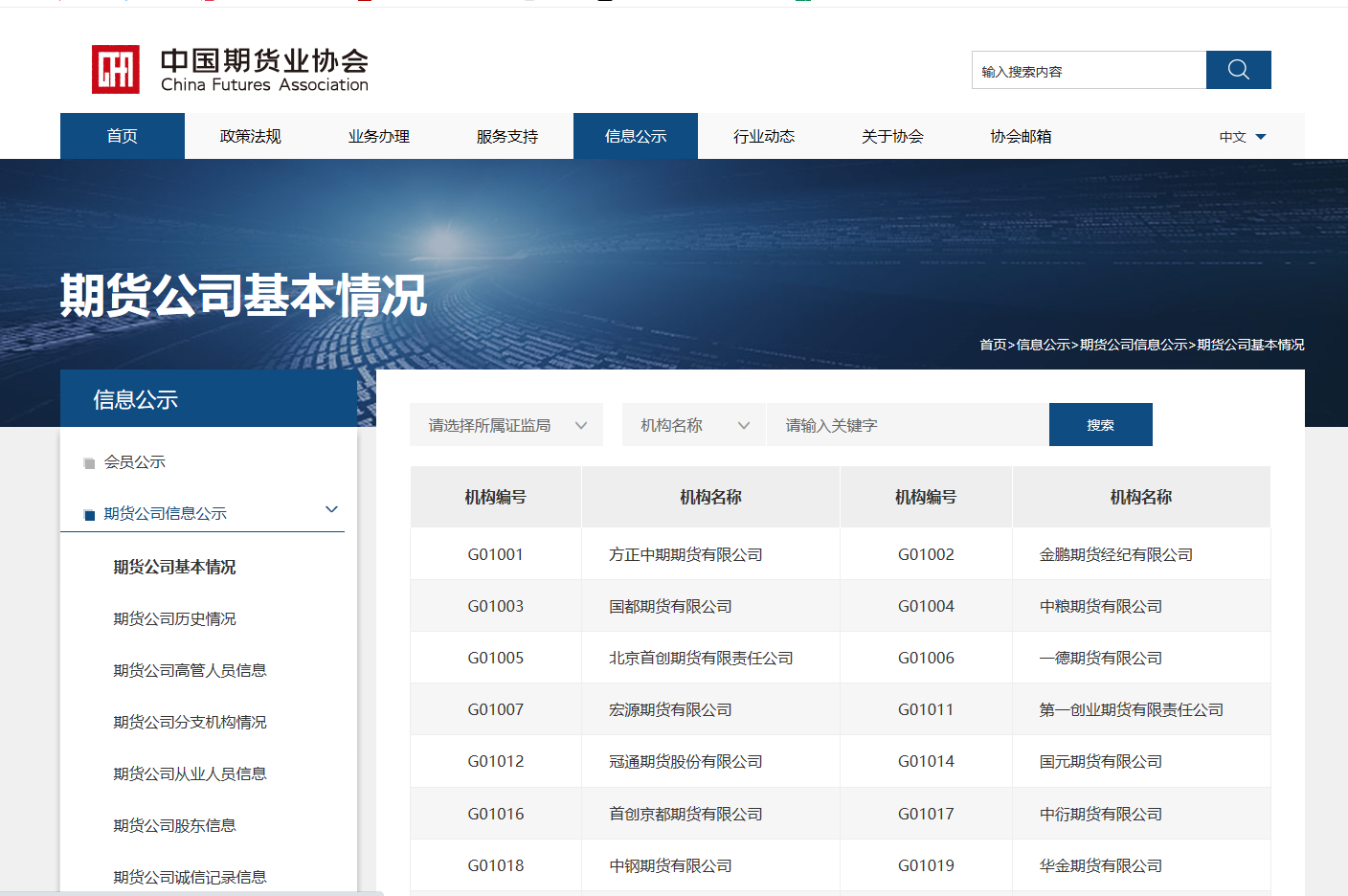
Task: Click institution code G01014
Action: (926, 761)
